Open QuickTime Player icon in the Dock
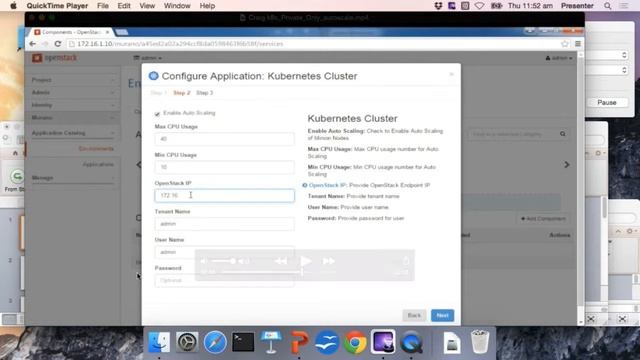 (x=411, y=342)
